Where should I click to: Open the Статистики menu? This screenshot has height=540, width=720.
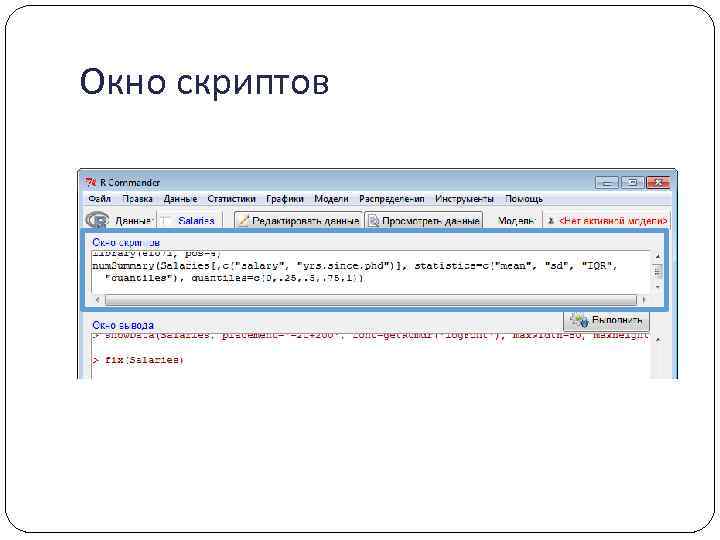[x=231, y=199]
